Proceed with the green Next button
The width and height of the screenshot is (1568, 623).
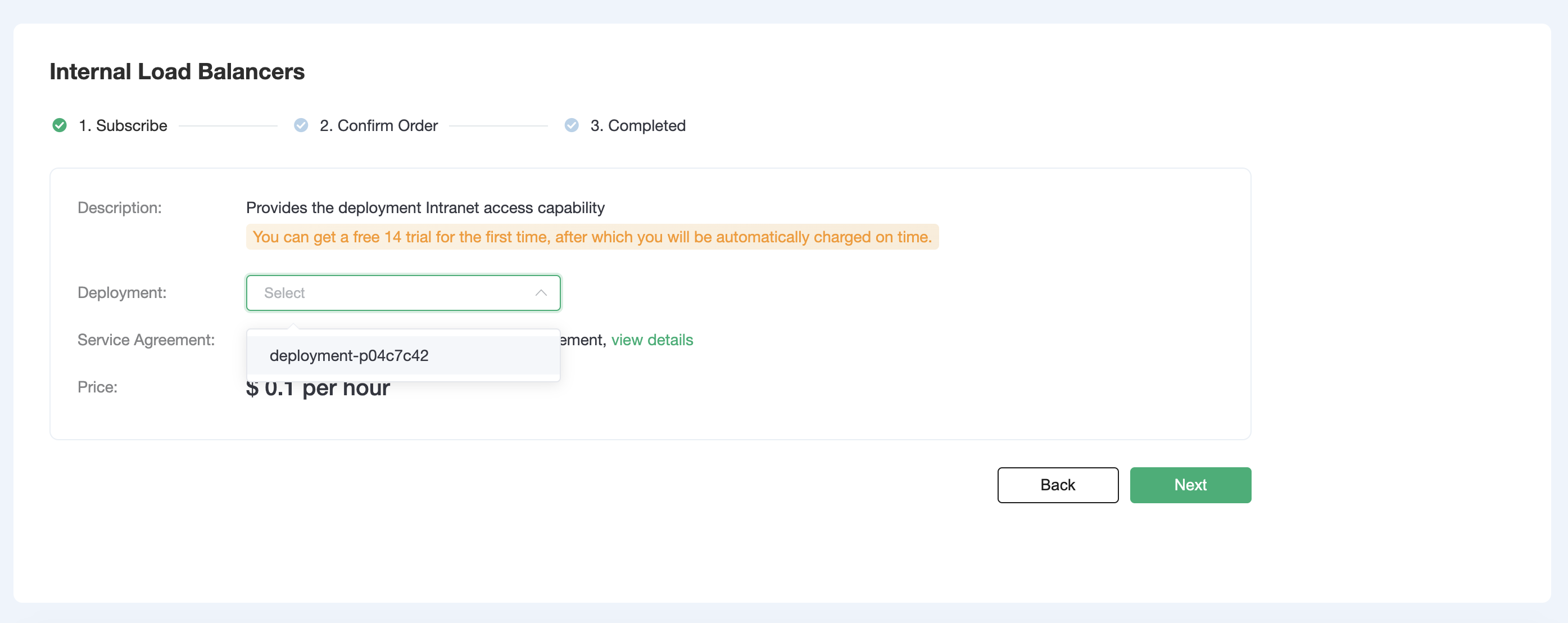(x=1190, y=485)
